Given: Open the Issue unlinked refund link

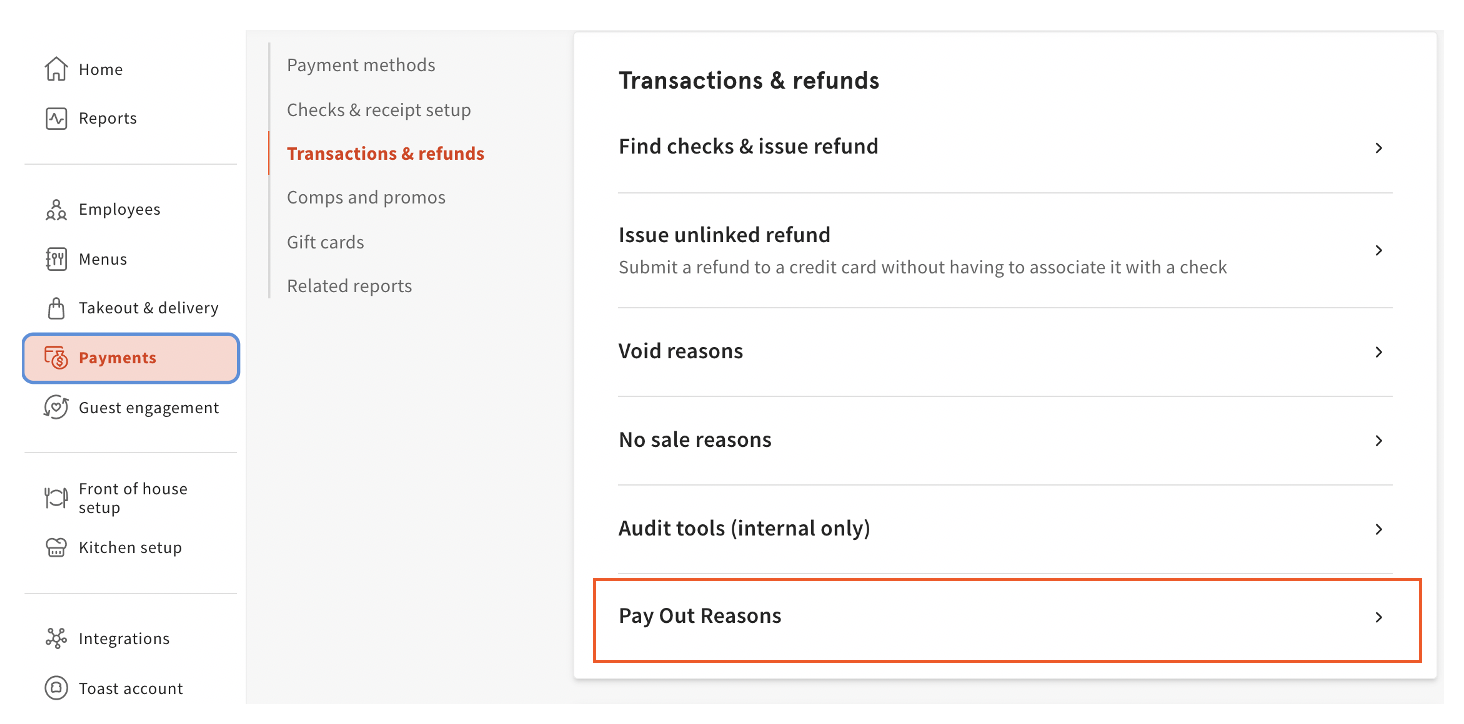Looking at the screenshot, I should (724, 235).
